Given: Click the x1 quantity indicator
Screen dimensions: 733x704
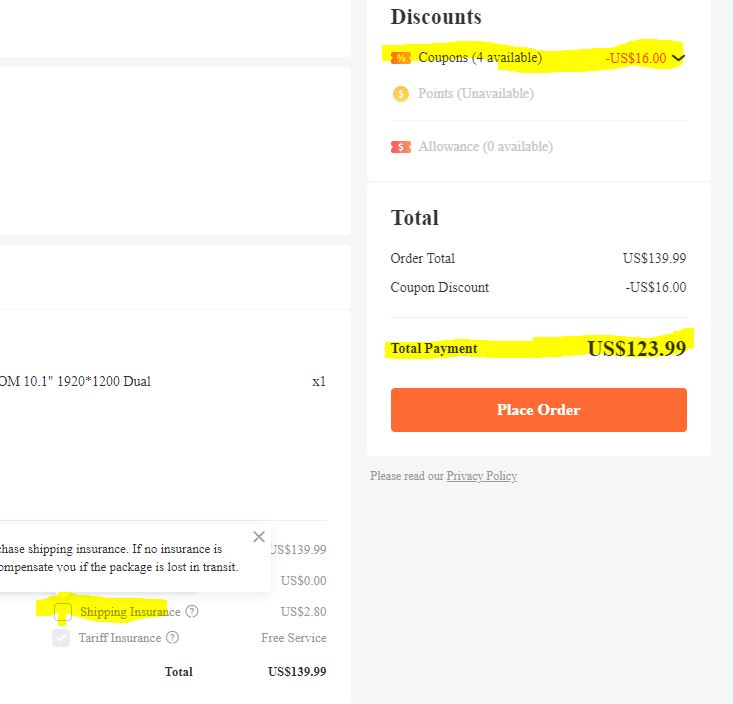Looking at the screenshot, I should tap(319, 381).
